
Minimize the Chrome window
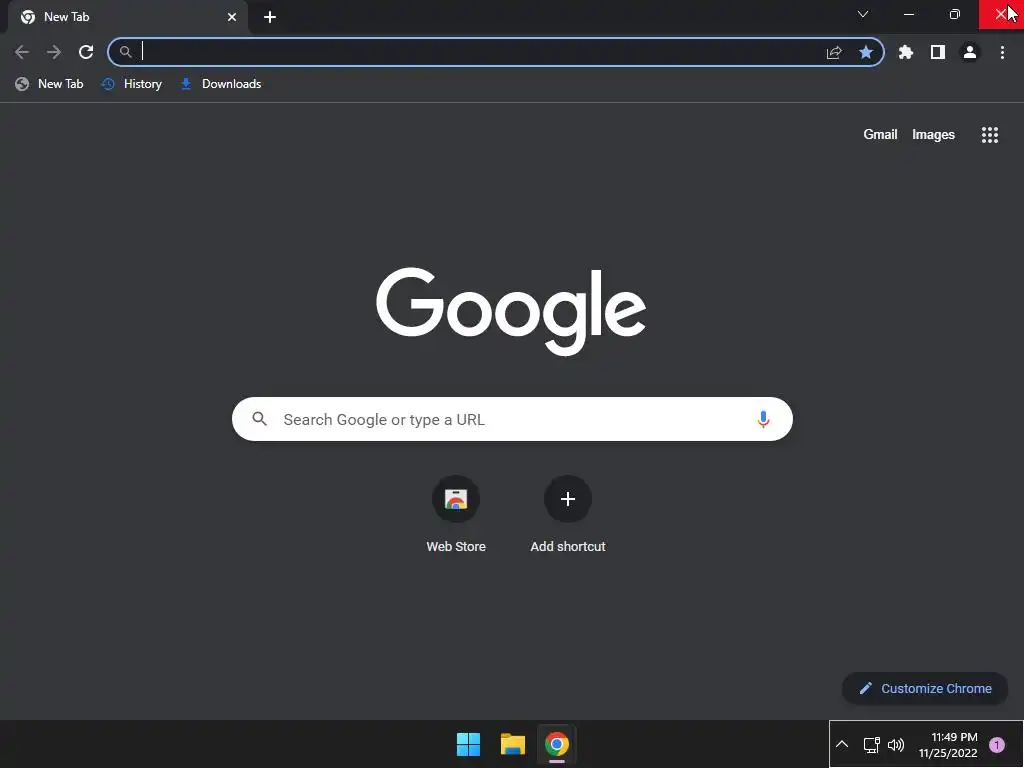(x=908, y=14)
